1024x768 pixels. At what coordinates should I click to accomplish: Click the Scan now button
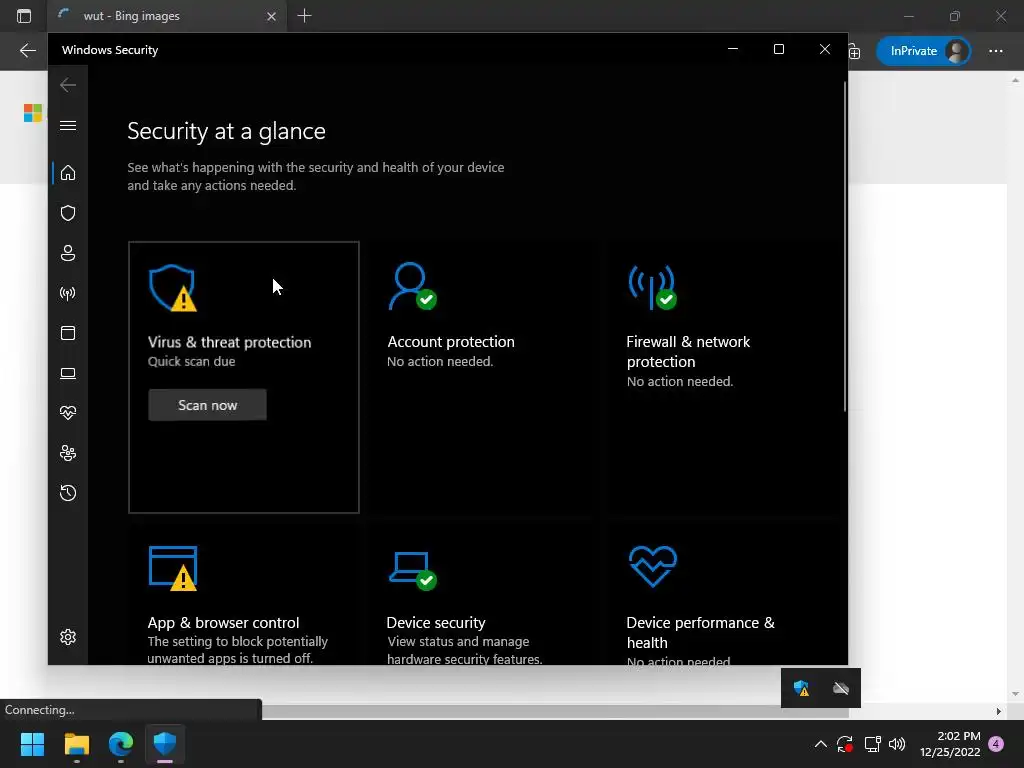pos(207,405)
